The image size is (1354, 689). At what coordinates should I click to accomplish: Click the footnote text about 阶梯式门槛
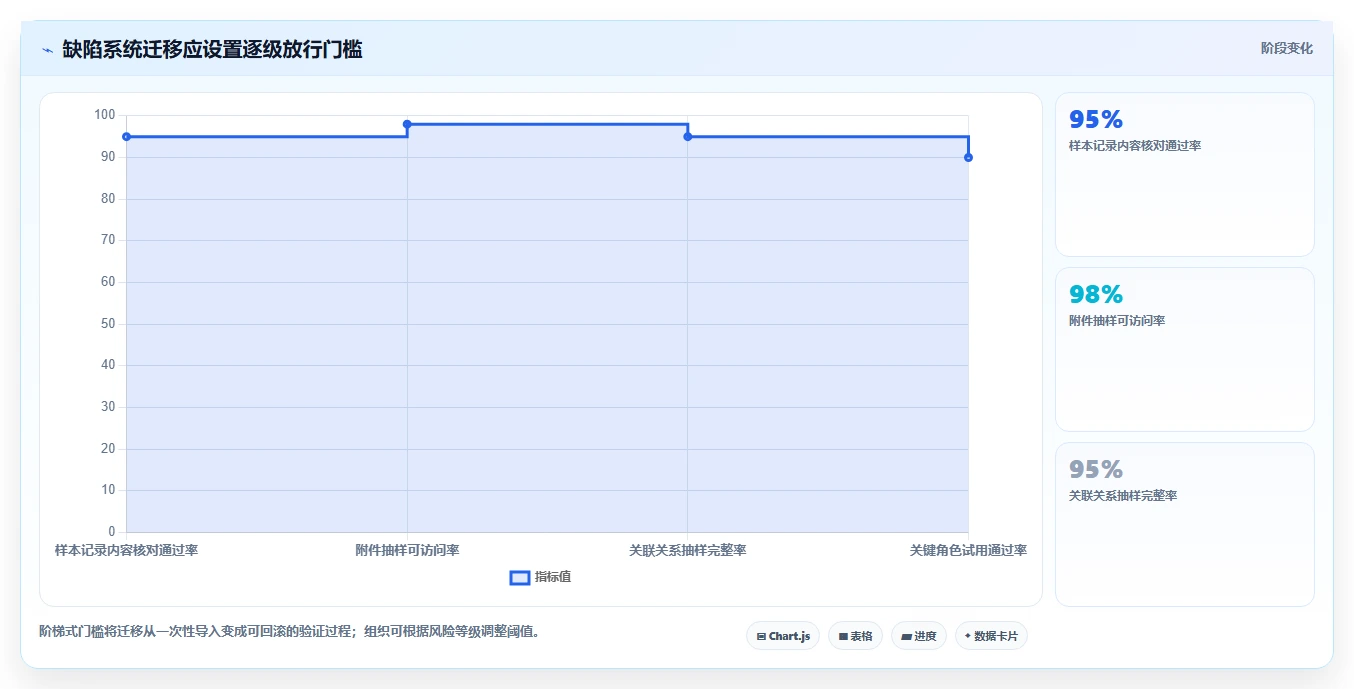[x=290, y=632]
